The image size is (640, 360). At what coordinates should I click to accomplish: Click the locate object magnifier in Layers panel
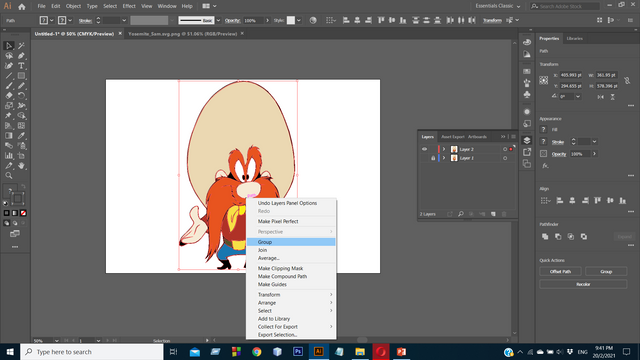[461, 214]
